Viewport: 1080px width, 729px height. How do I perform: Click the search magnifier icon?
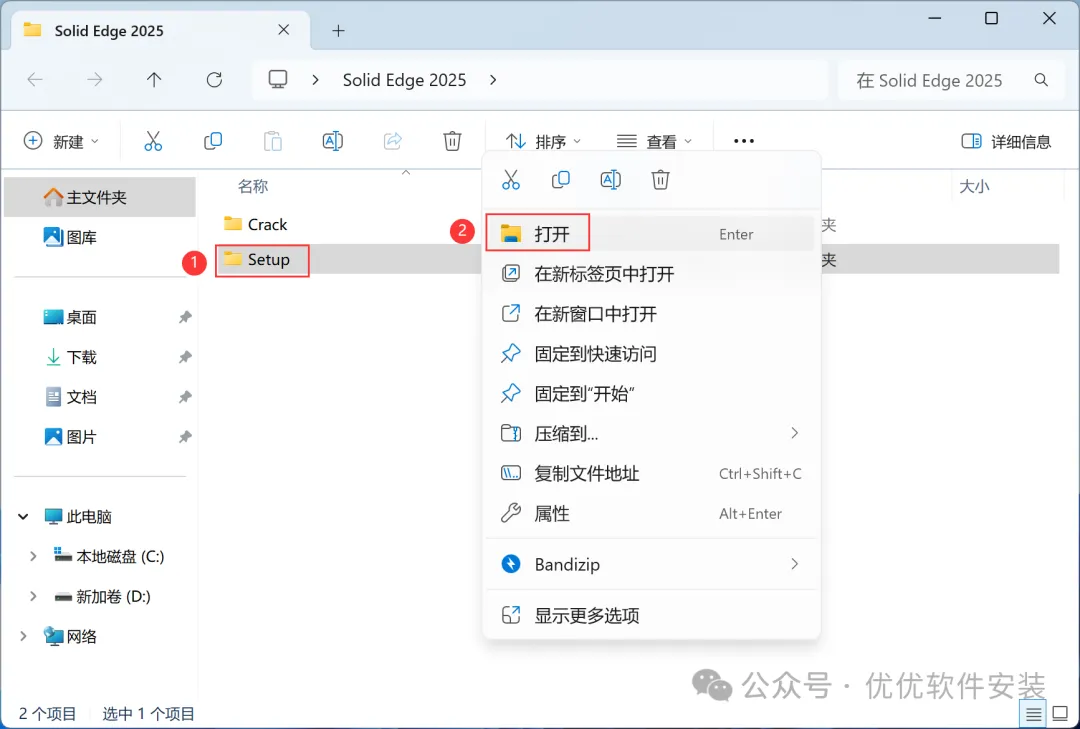click(1041, 80)
